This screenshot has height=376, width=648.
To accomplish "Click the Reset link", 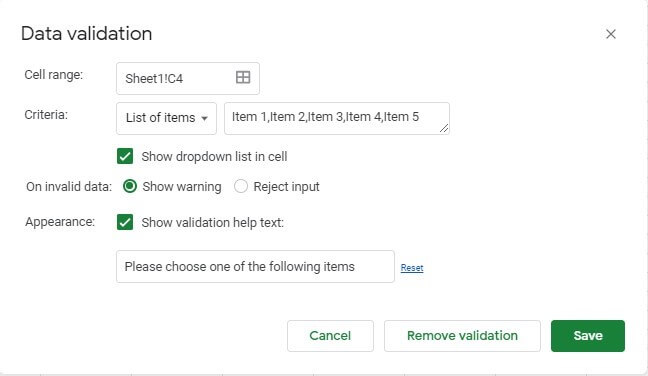I will tap(412, 268).
